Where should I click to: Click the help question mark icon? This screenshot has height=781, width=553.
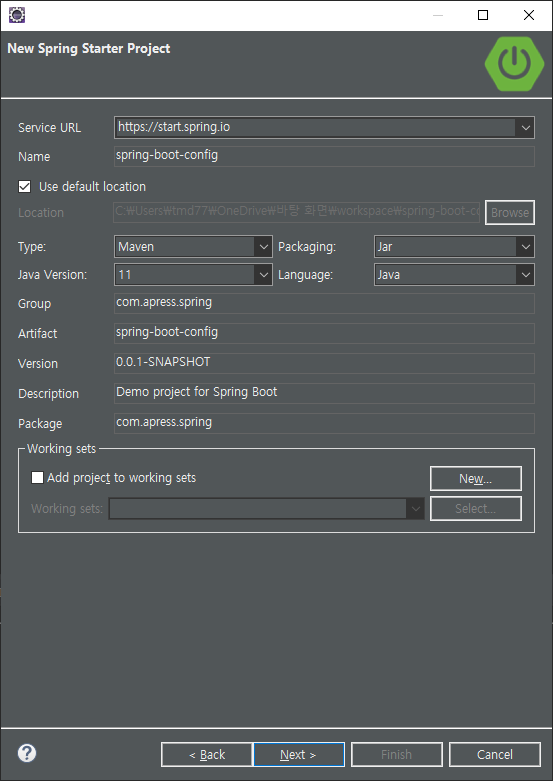[27, 753]
